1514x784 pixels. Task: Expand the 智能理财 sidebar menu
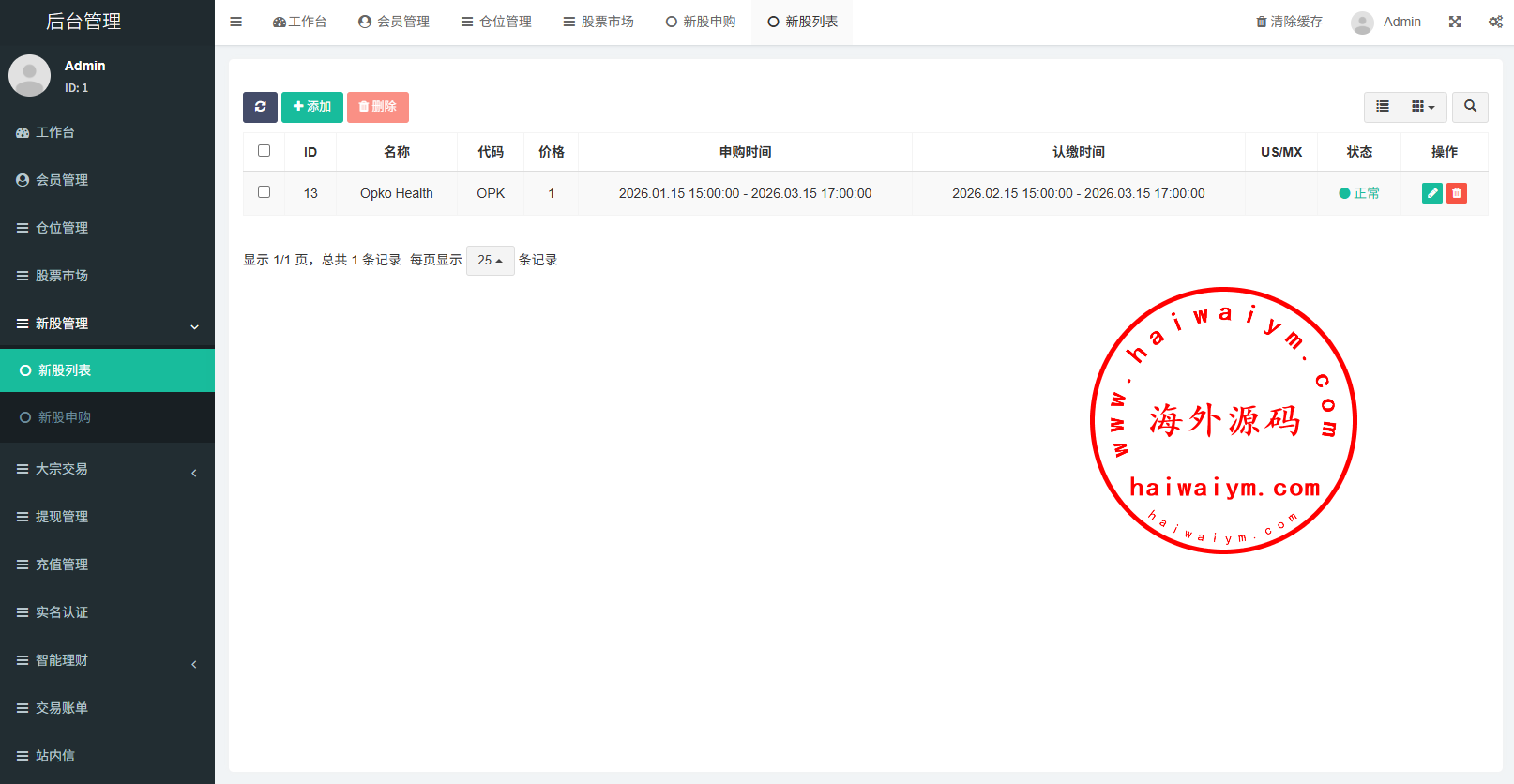click(107, 660)
